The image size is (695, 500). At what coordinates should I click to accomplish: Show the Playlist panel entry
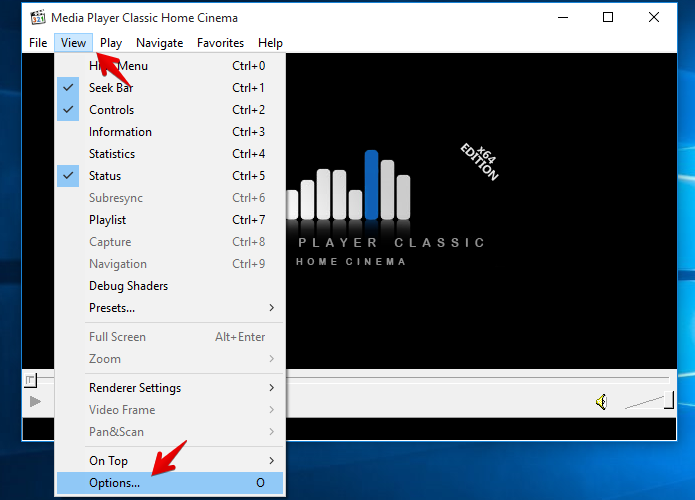pos(170,220)
